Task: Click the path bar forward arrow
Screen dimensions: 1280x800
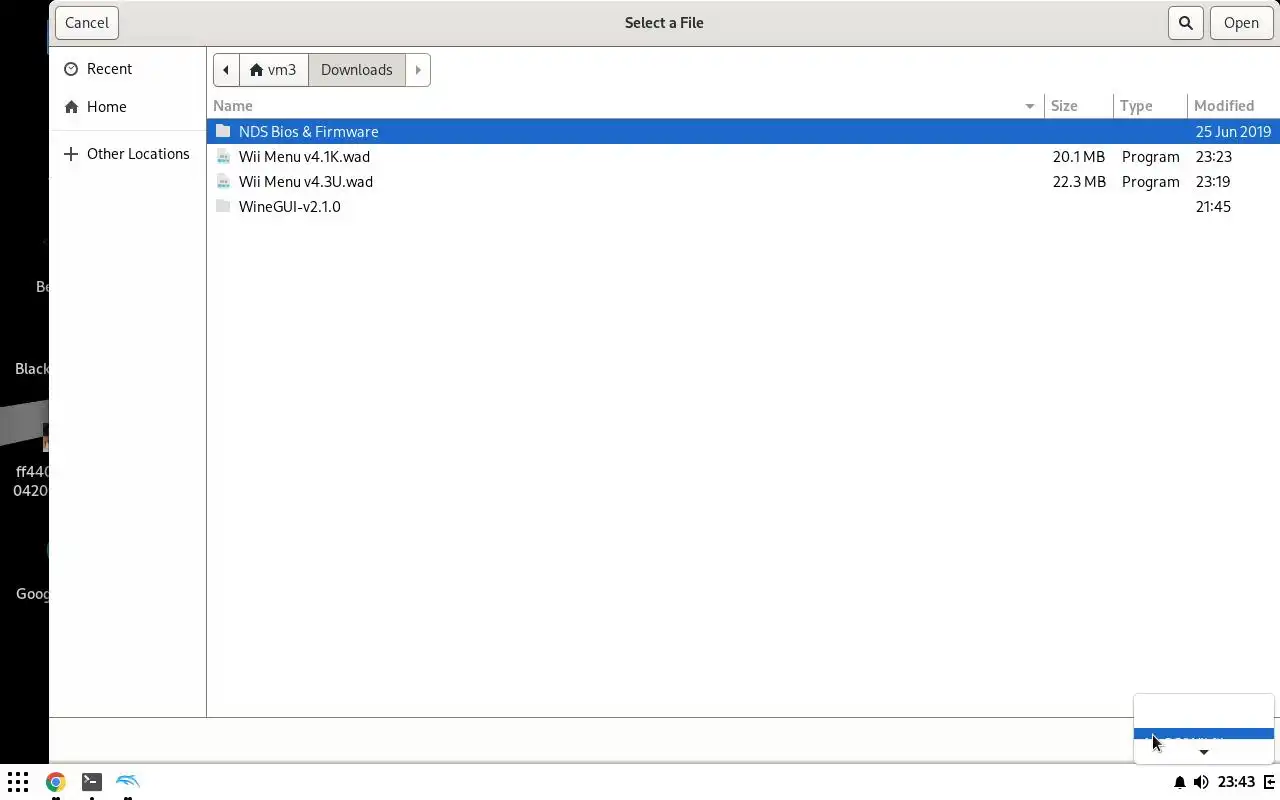Action: (x=418, y=70)
